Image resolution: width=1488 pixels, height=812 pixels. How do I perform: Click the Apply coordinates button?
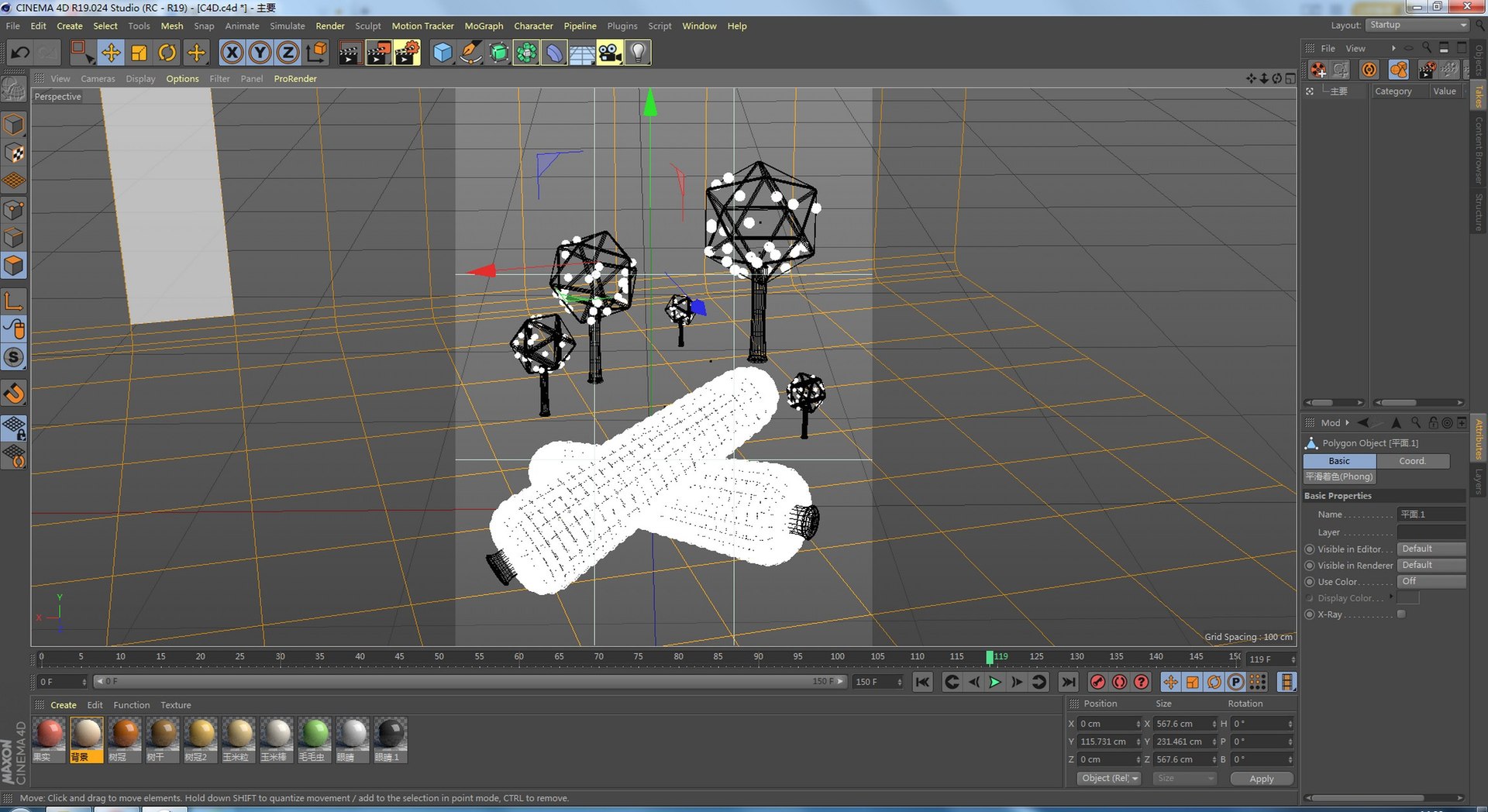(x=1261, y=779)
